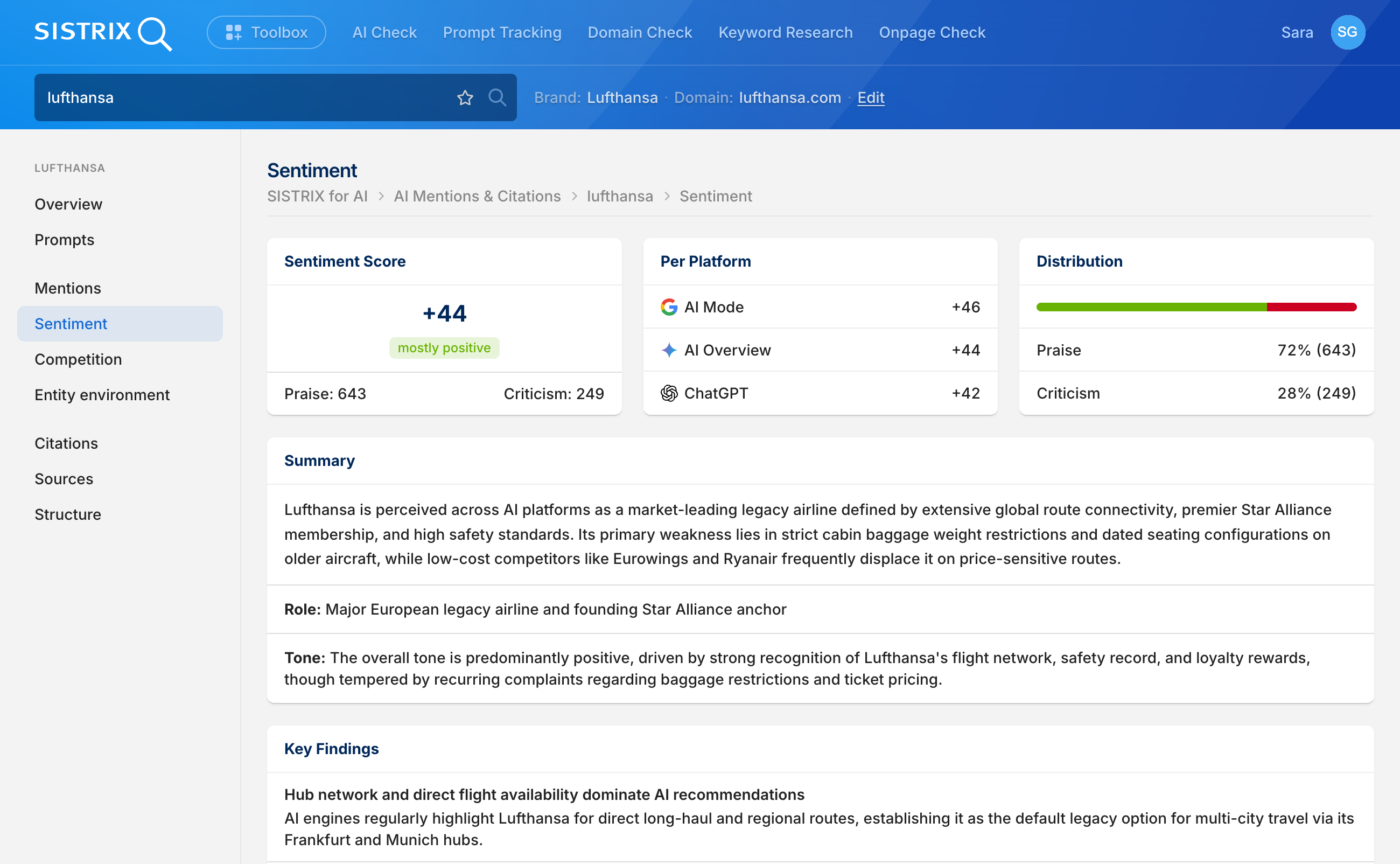Click the AI Mode +46 score
Screen dimensions: 1400x864
pos(966,307)
